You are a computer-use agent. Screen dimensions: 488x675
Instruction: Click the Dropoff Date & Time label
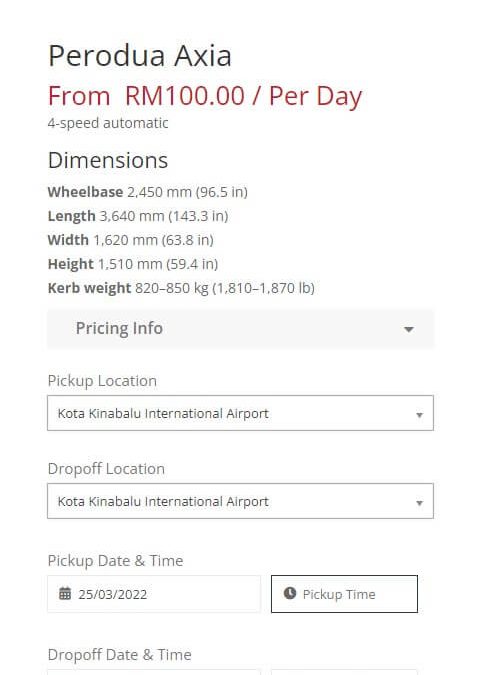[x=120, y=655]
